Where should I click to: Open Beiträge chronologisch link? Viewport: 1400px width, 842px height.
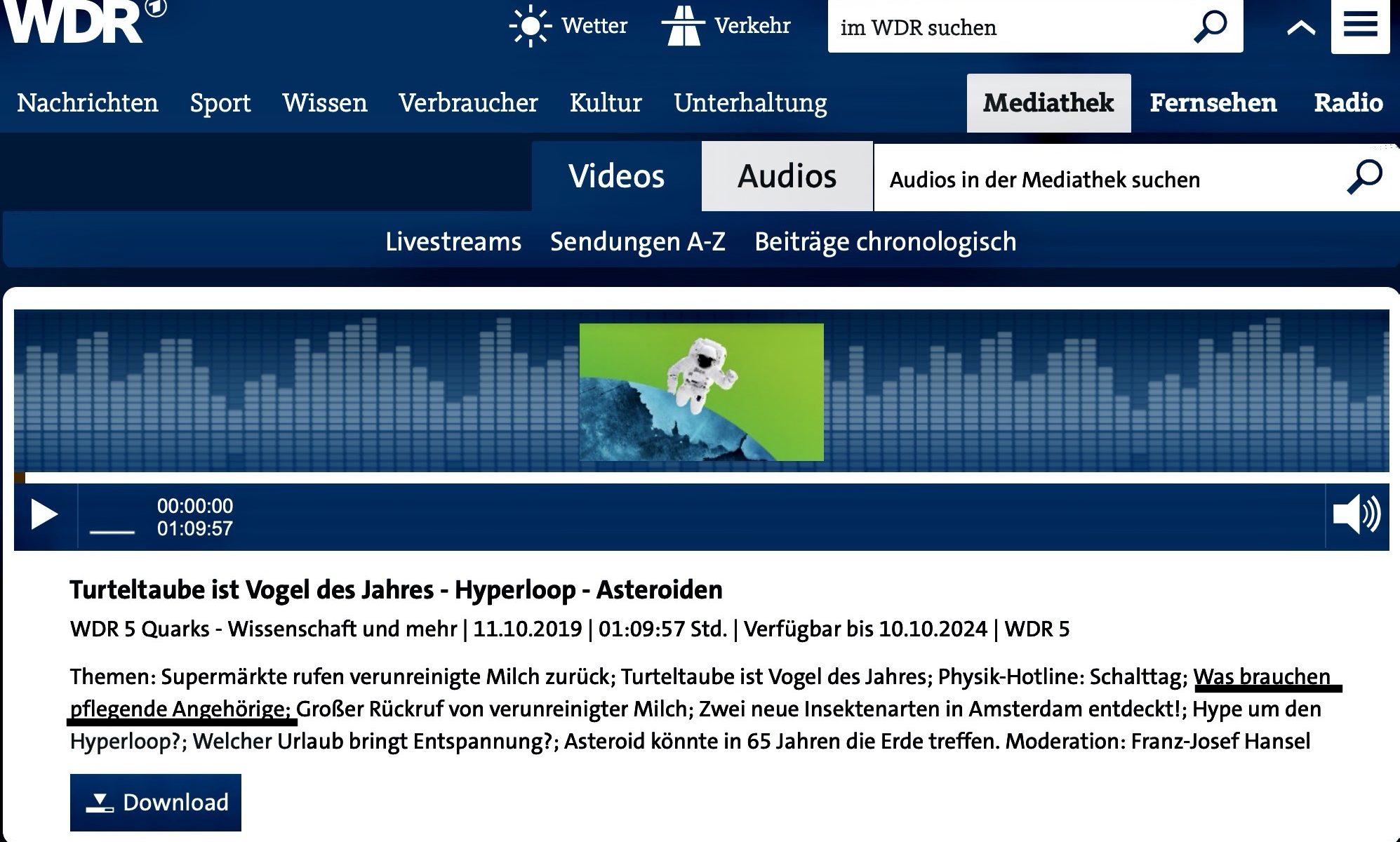(x=886, y=241)
